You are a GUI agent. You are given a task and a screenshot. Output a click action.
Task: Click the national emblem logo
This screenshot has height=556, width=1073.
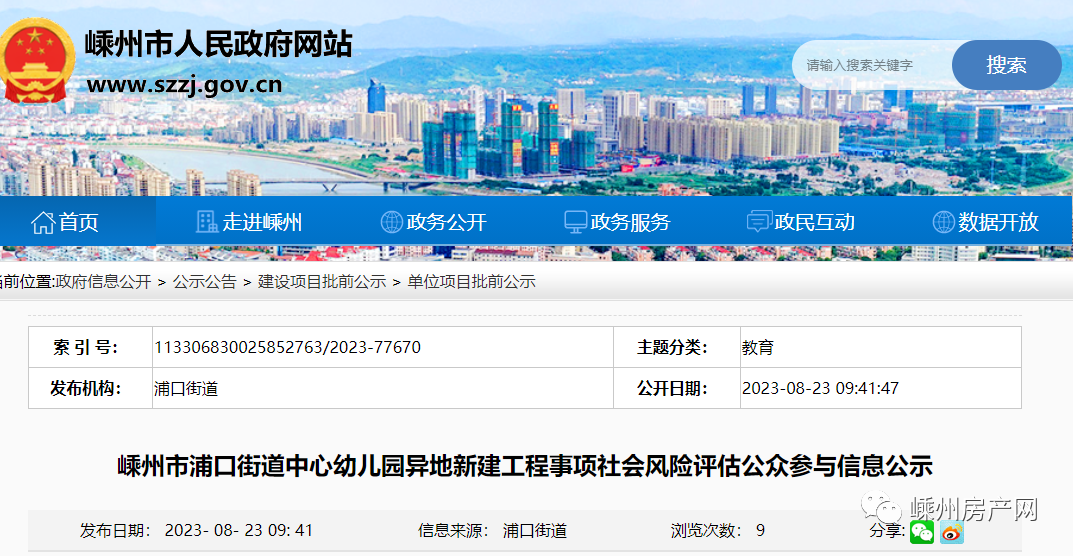36,60
